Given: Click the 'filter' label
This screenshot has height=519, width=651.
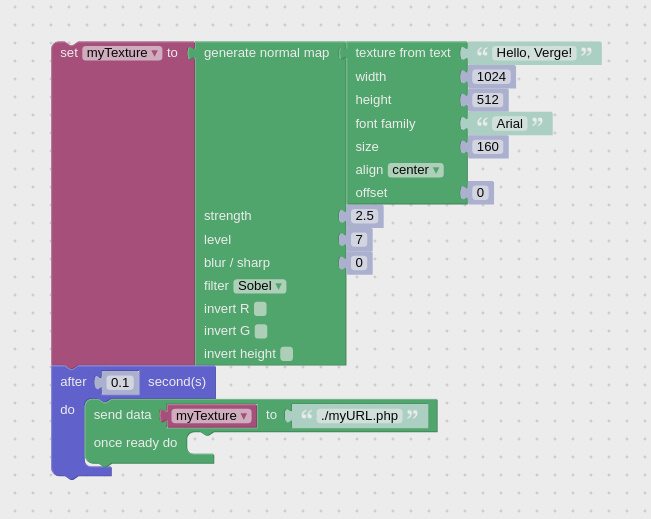Looking at the screenshot, I should pyautogui.click(x=216, y=286).
